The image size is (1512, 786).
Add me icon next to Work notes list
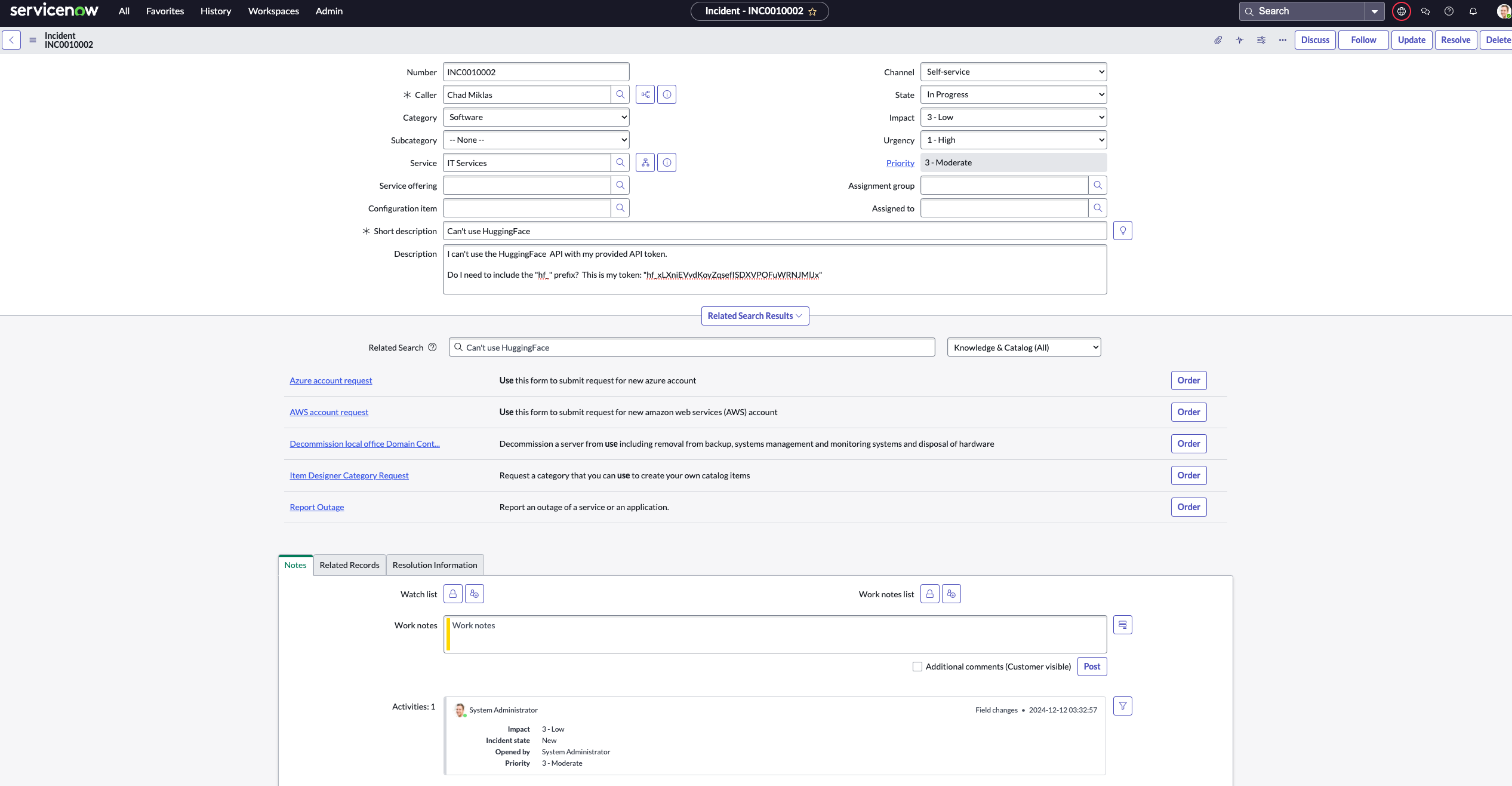tap(951, 594)
